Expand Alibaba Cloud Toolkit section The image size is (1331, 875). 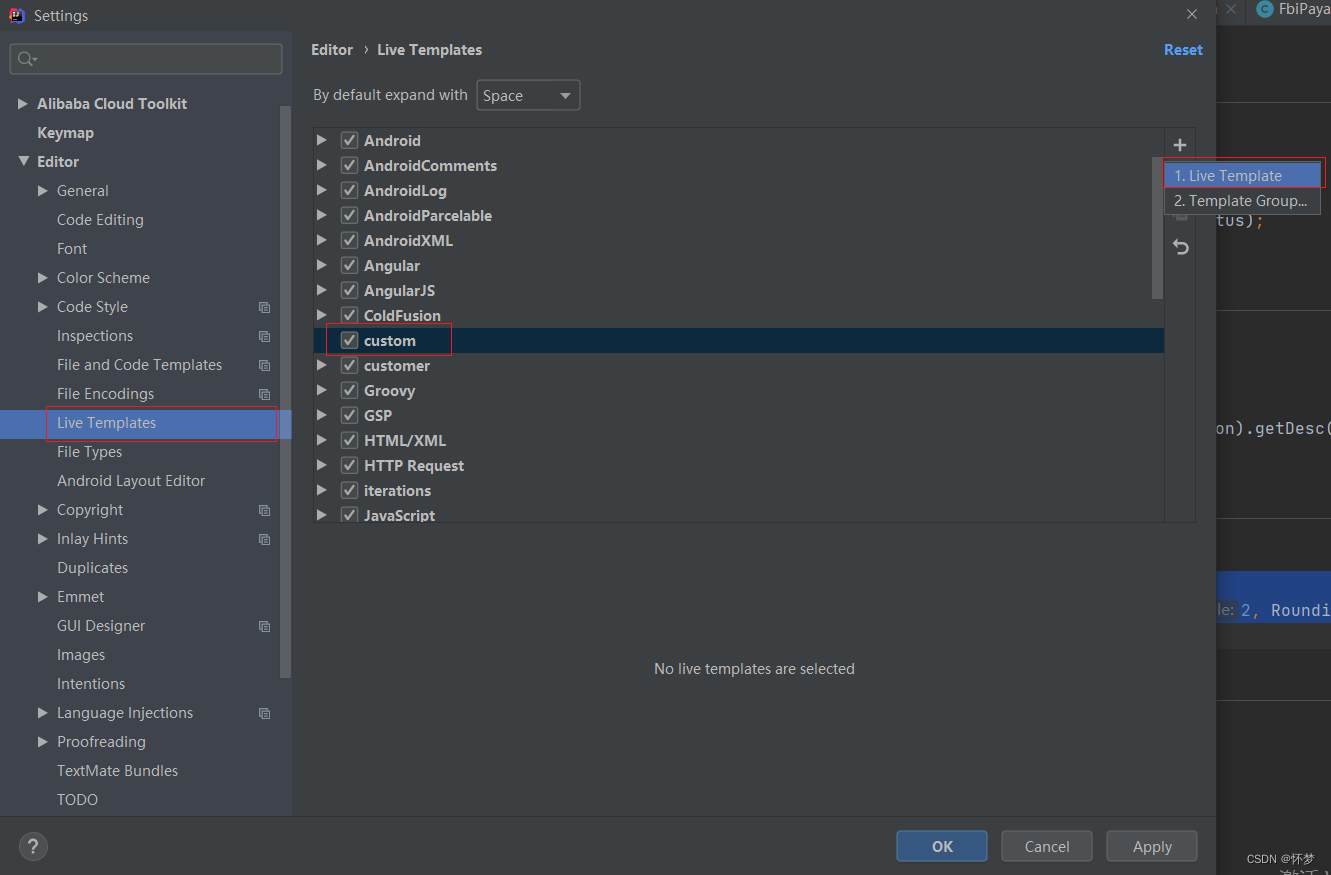pyautogui.click(x=23, y=103)
